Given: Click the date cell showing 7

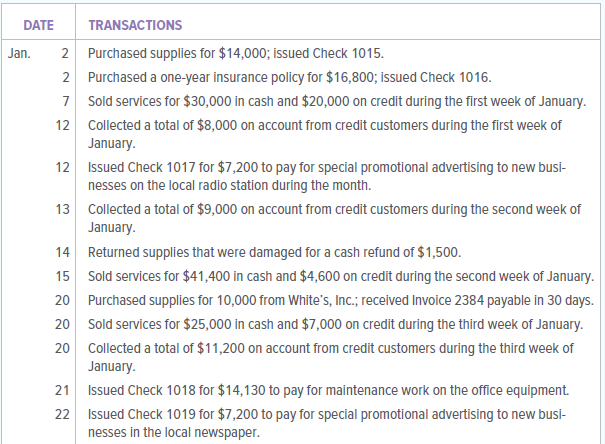Looking at the screenshot, I should pos(64,100).
